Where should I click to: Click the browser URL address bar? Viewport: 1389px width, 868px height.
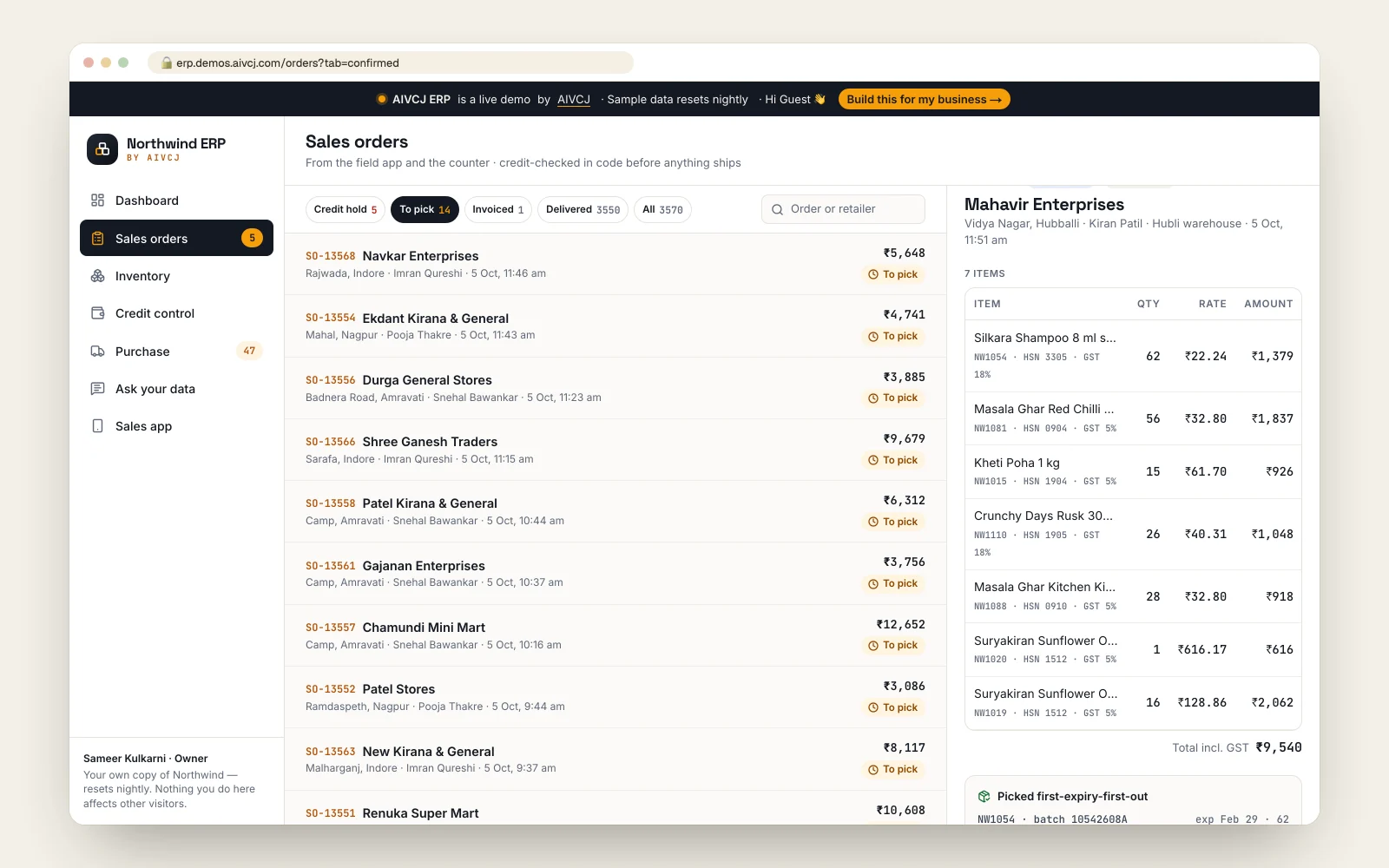[x=391, y=62]
